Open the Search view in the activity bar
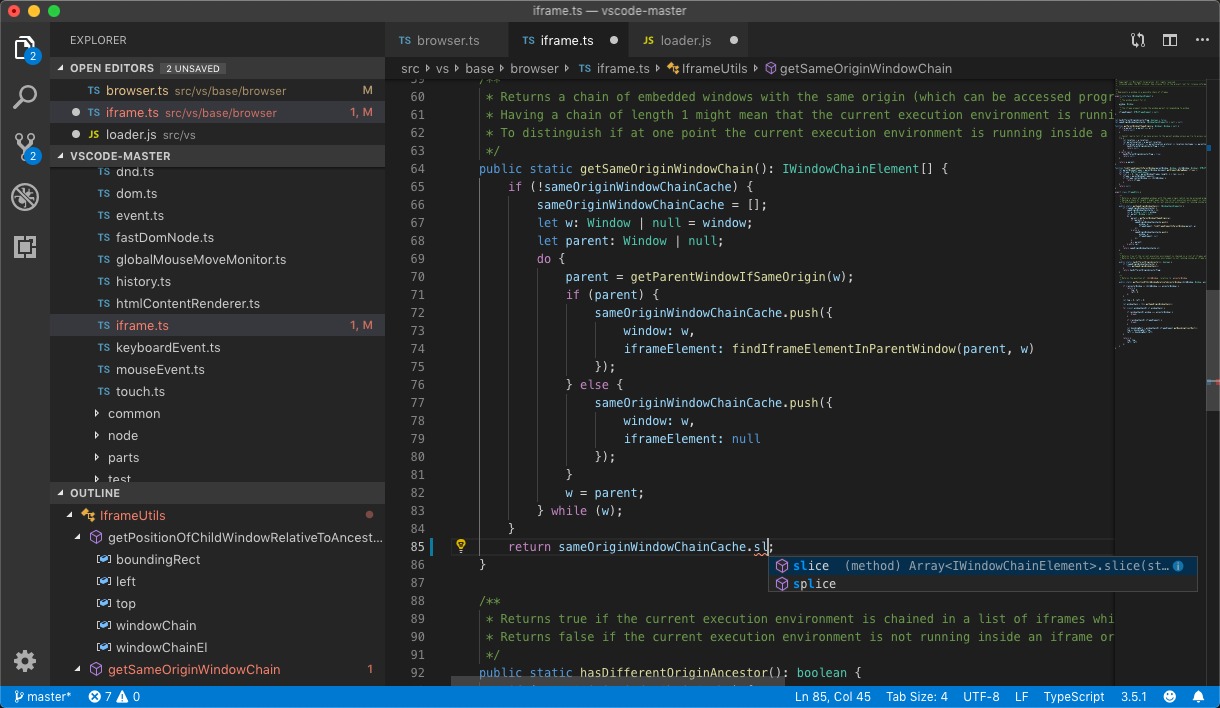 (24, 96)
